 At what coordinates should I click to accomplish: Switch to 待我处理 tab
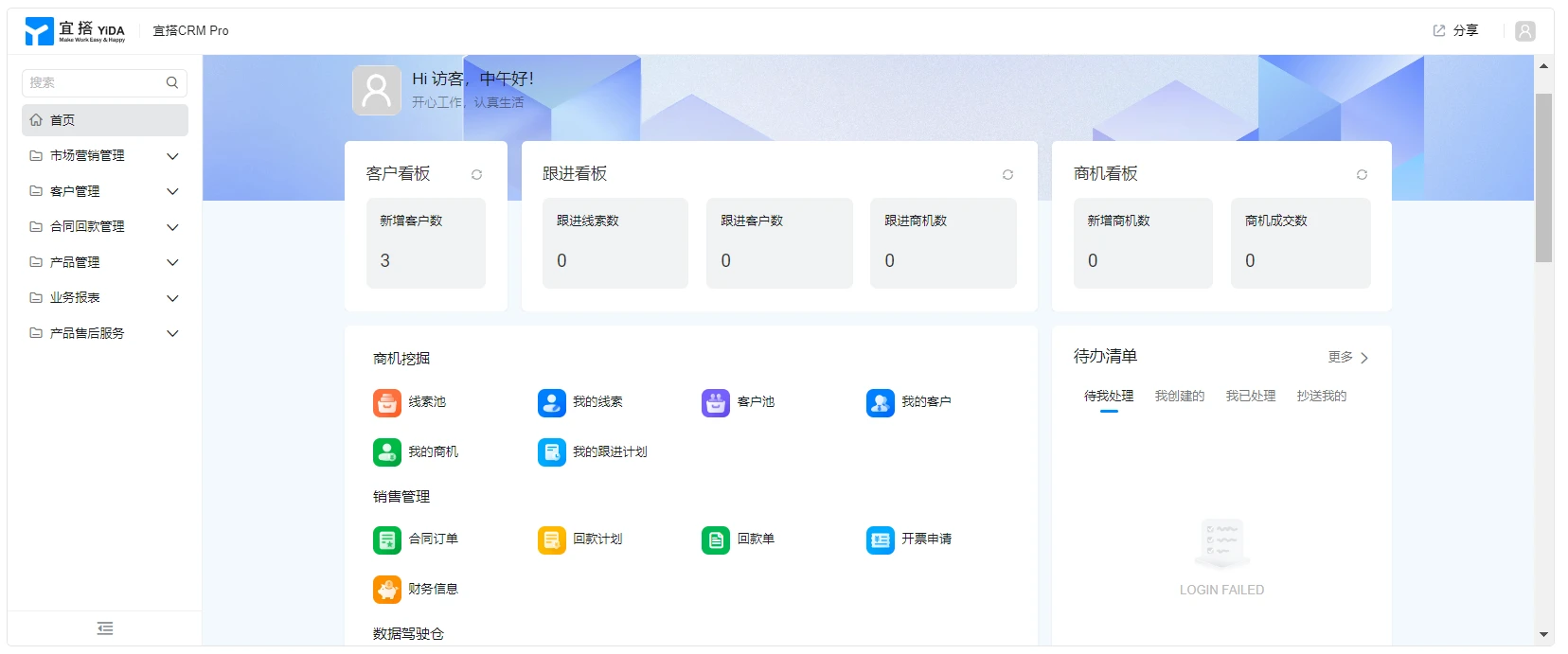coord(1109,397)
